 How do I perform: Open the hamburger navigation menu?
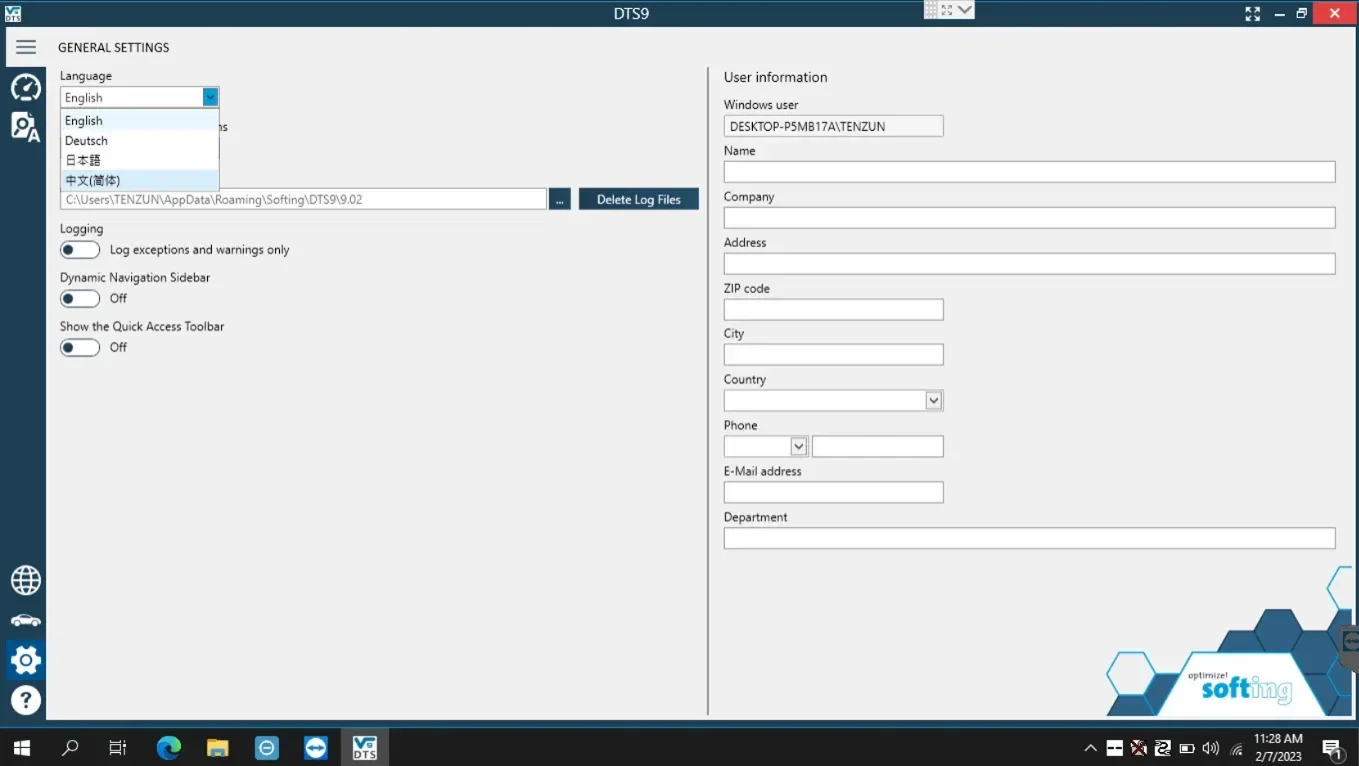coord(26,47)
